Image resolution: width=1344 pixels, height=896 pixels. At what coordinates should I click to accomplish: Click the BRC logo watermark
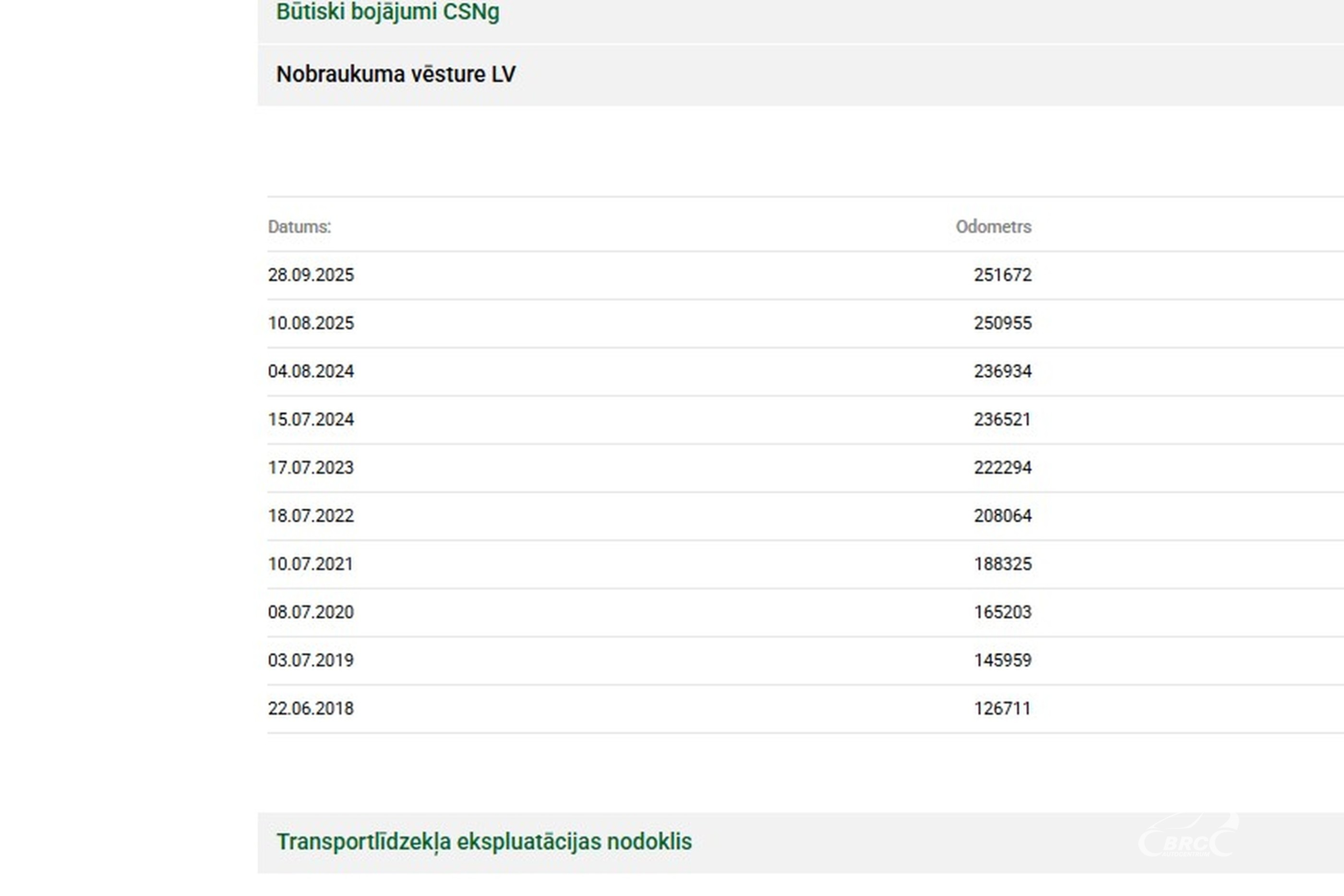tap(1188, 838)
